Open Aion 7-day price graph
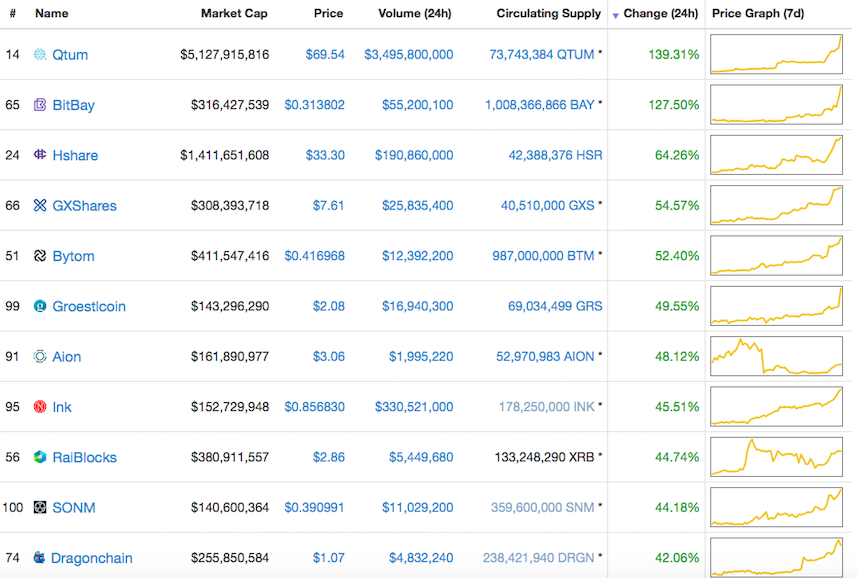This screenshot has height=578, width=857. pos(776,356)
